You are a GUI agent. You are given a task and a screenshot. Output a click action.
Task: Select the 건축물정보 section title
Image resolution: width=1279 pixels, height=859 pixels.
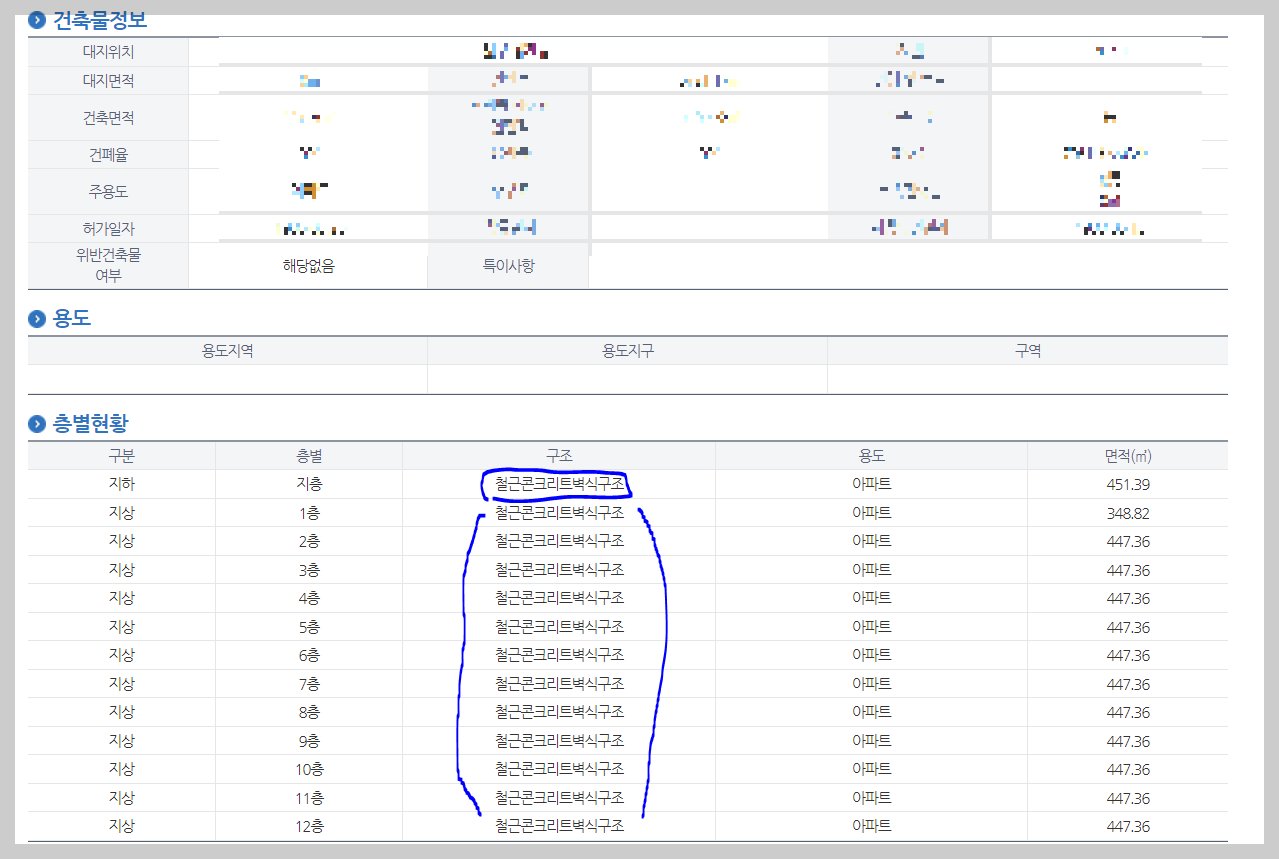[98, 19]
